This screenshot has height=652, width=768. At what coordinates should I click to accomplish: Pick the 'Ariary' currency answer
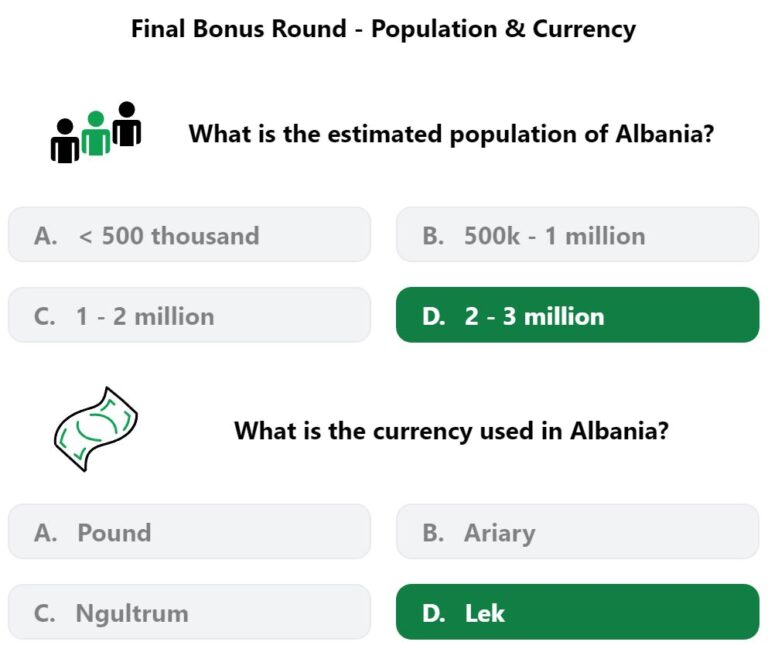click(577, 531)
